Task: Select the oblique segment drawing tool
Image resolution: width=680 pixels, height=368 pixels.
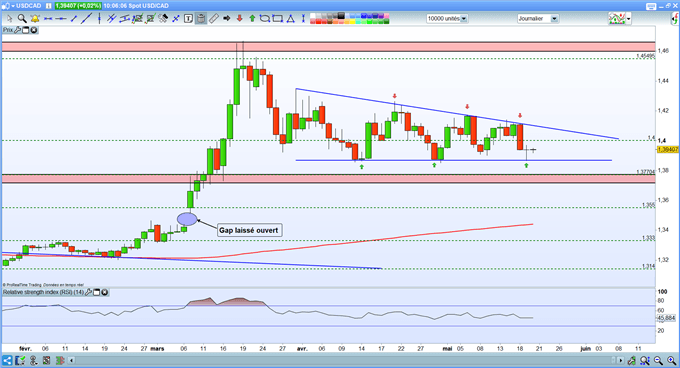Action: [x=73, y=19]
